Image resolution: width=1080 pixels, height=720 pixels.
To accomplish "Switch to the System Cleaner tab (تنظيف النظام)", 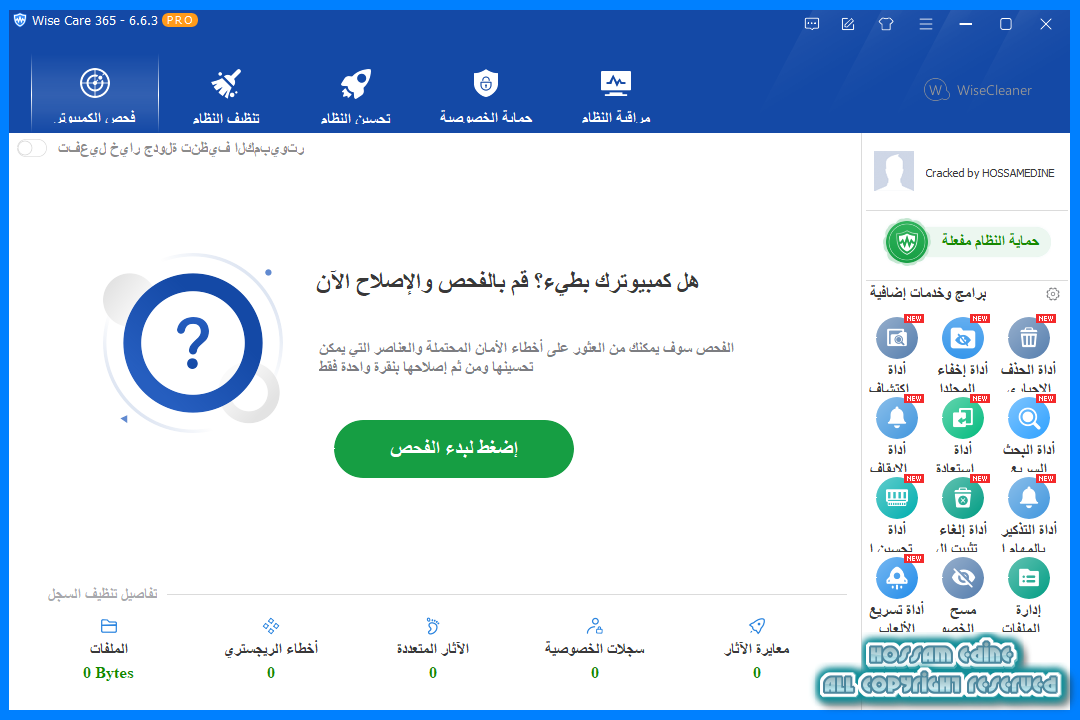I will click(226, 94).
